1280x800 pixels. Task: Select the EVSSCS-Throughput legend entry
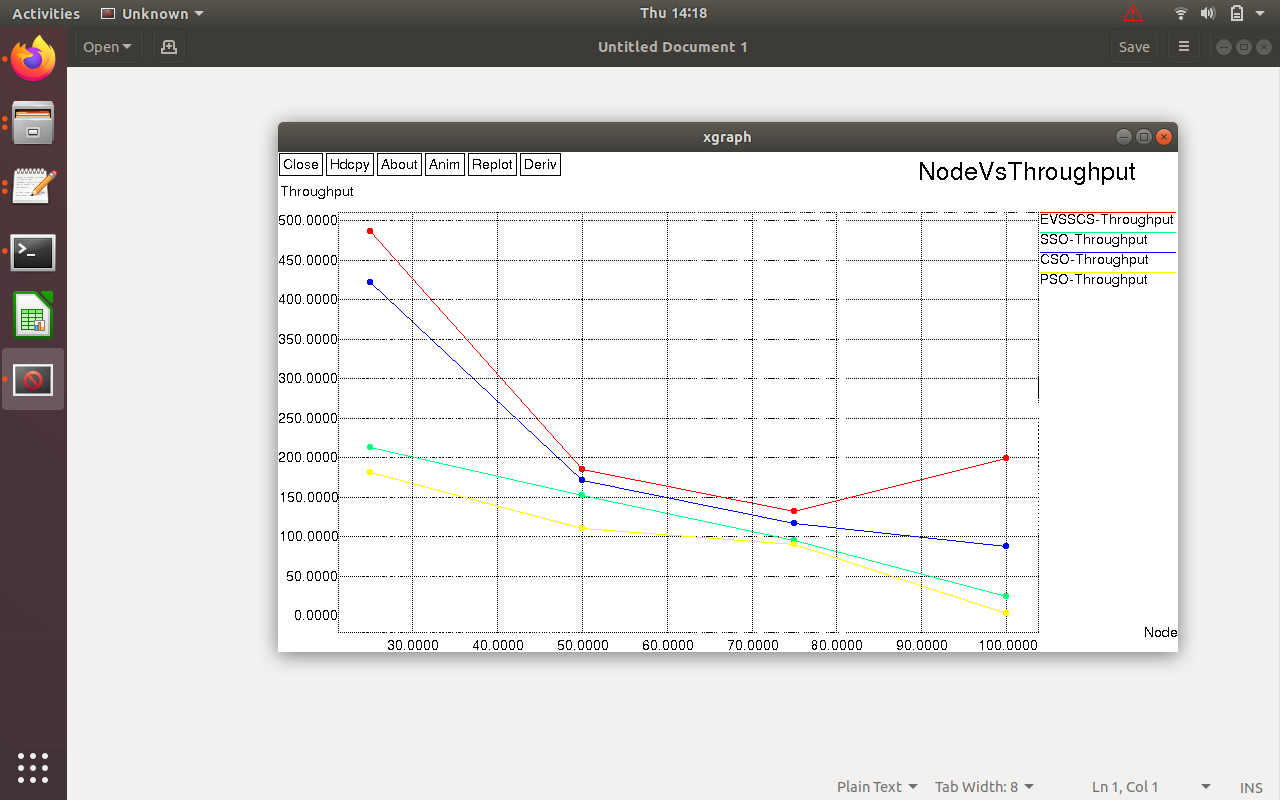pyautogui.click(x=1107, y=220)
